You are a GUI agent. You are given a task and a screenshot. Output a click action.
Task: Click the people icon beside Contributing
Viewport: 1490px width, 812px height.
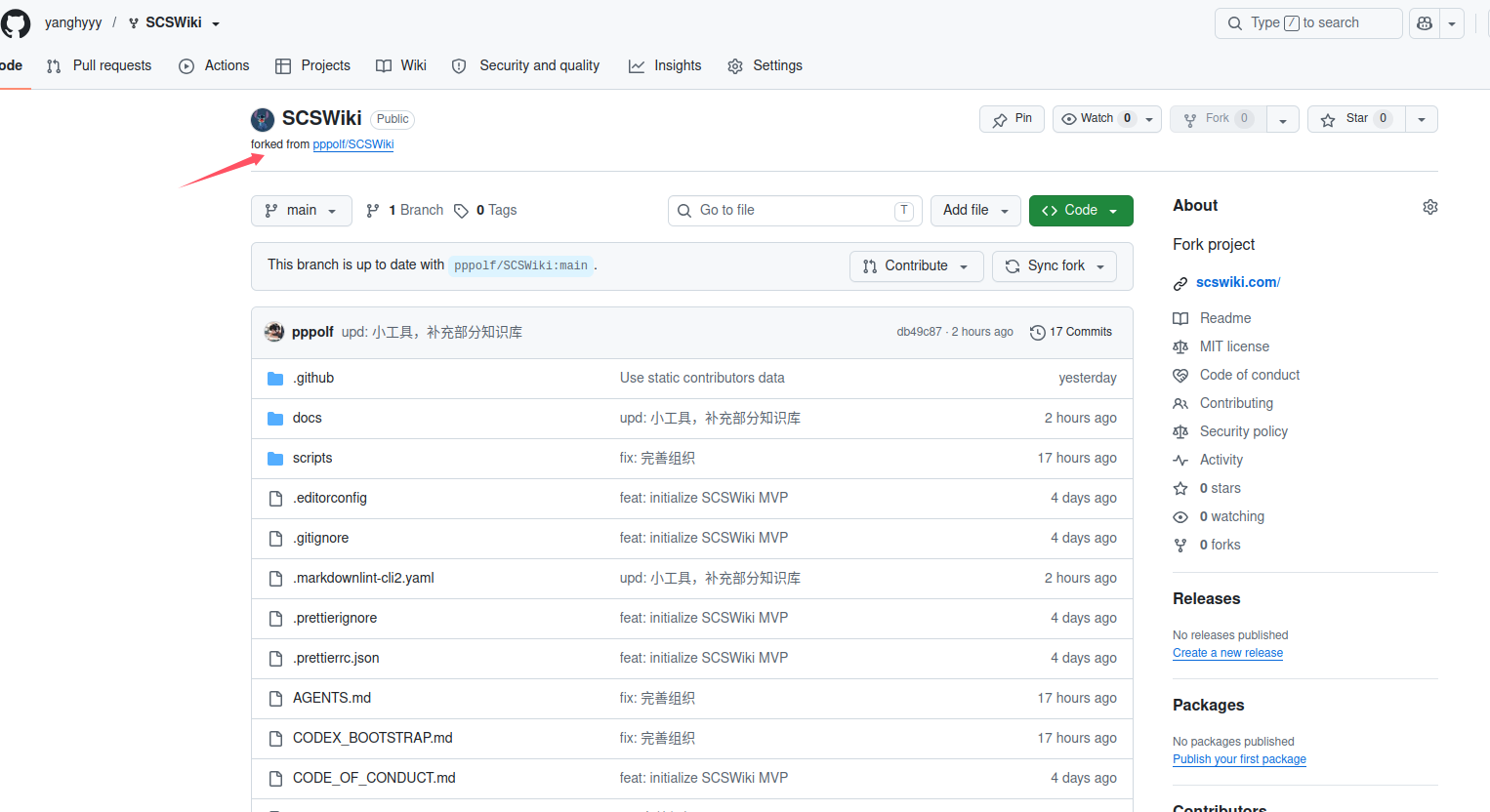1180,403
